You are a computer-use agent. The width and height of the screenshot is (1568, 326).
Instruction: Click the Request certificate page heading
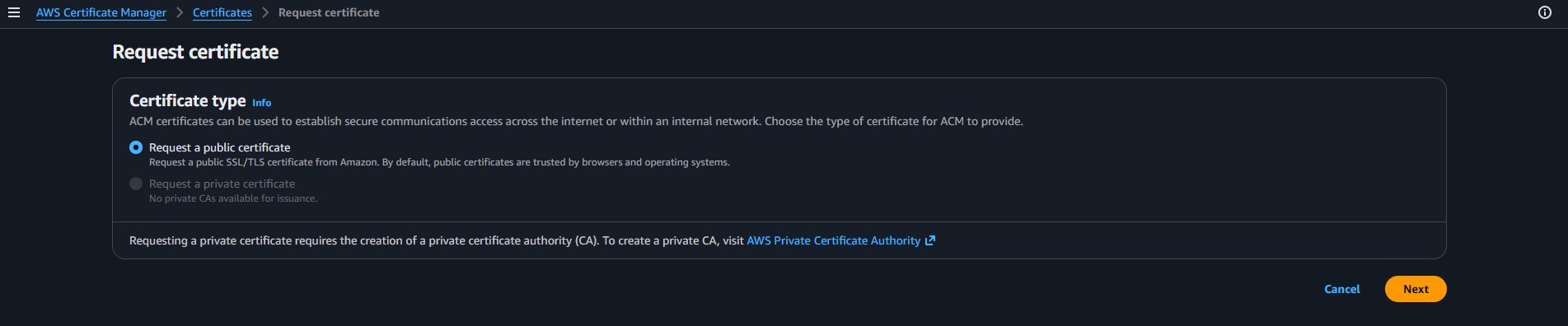(x=195, y=52)
